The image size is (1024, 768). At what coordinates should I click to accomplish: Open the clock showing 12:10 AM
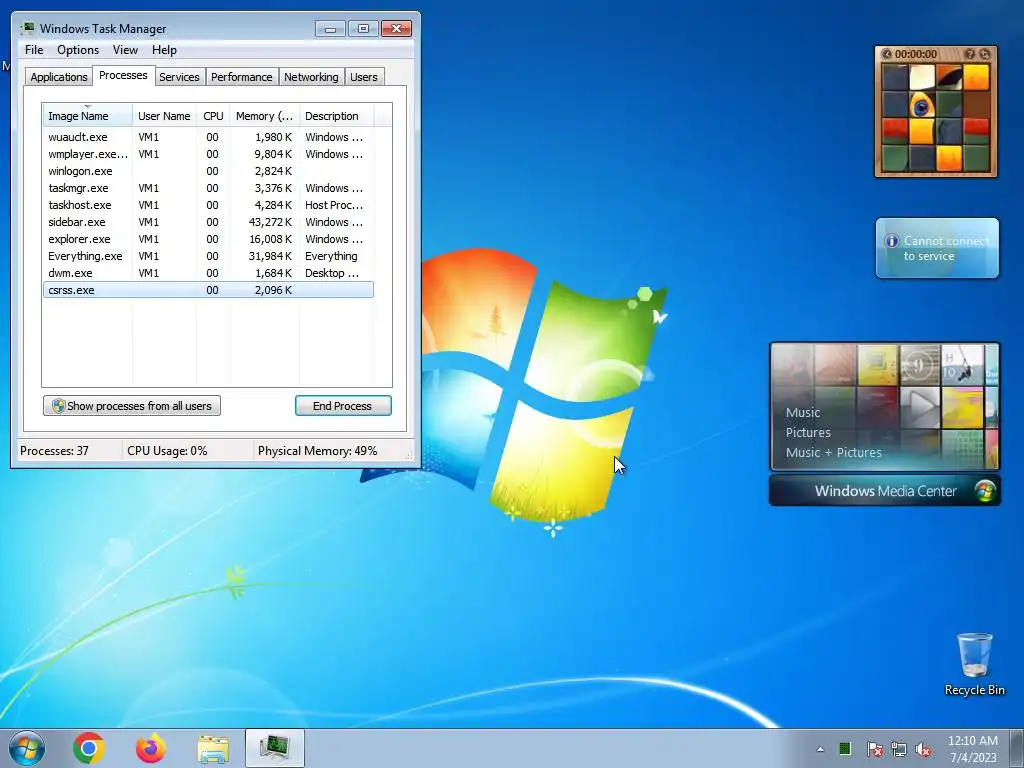coord(972,748)
